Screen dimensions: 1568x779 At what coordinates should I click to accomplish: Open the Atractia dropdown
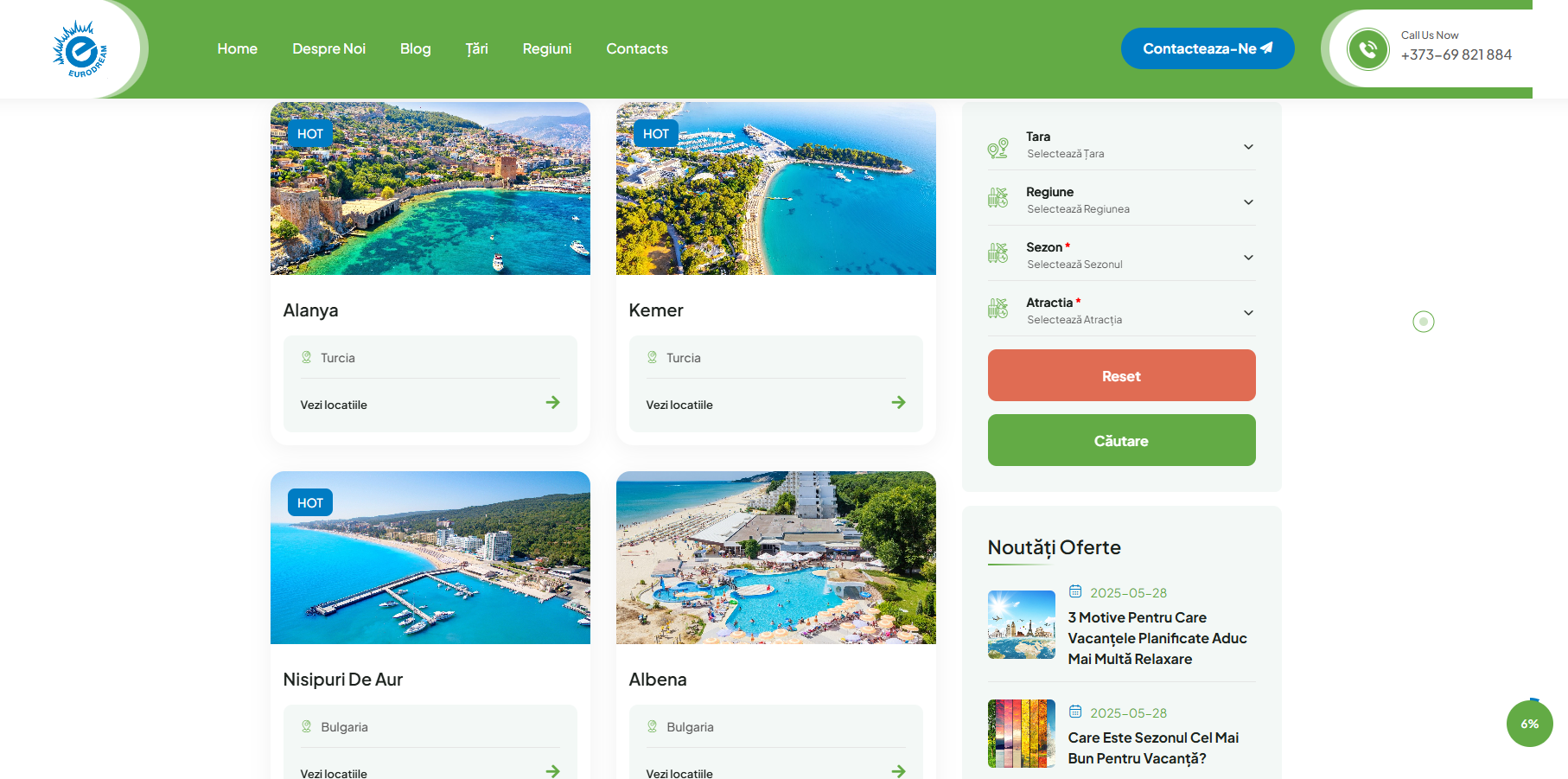1247,313
